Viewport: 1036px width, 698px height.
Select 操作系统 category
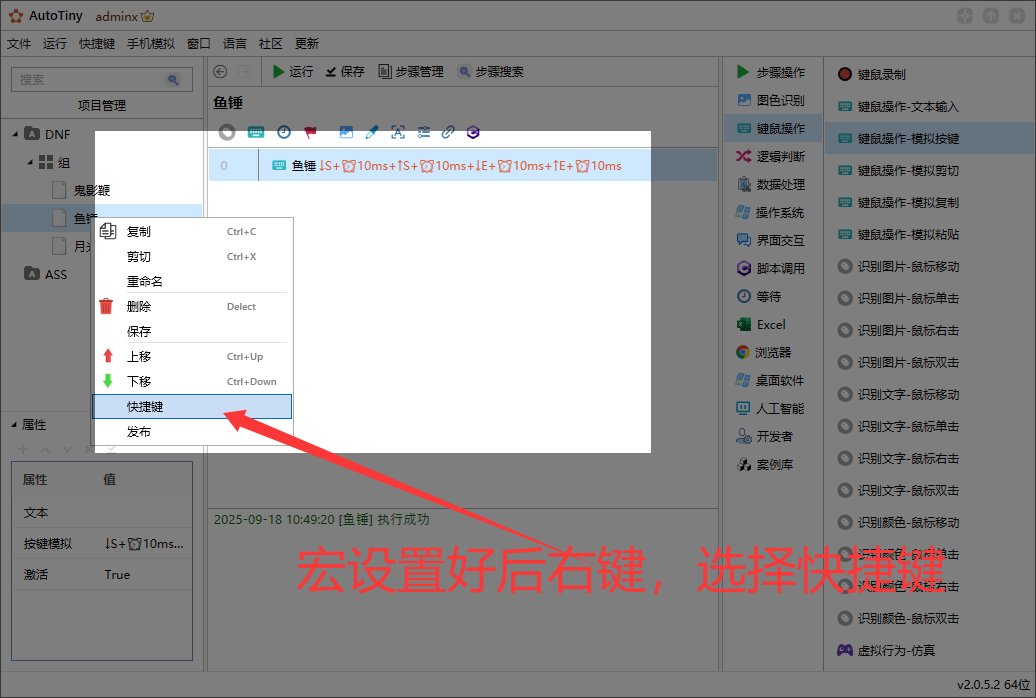pos(772,212)
